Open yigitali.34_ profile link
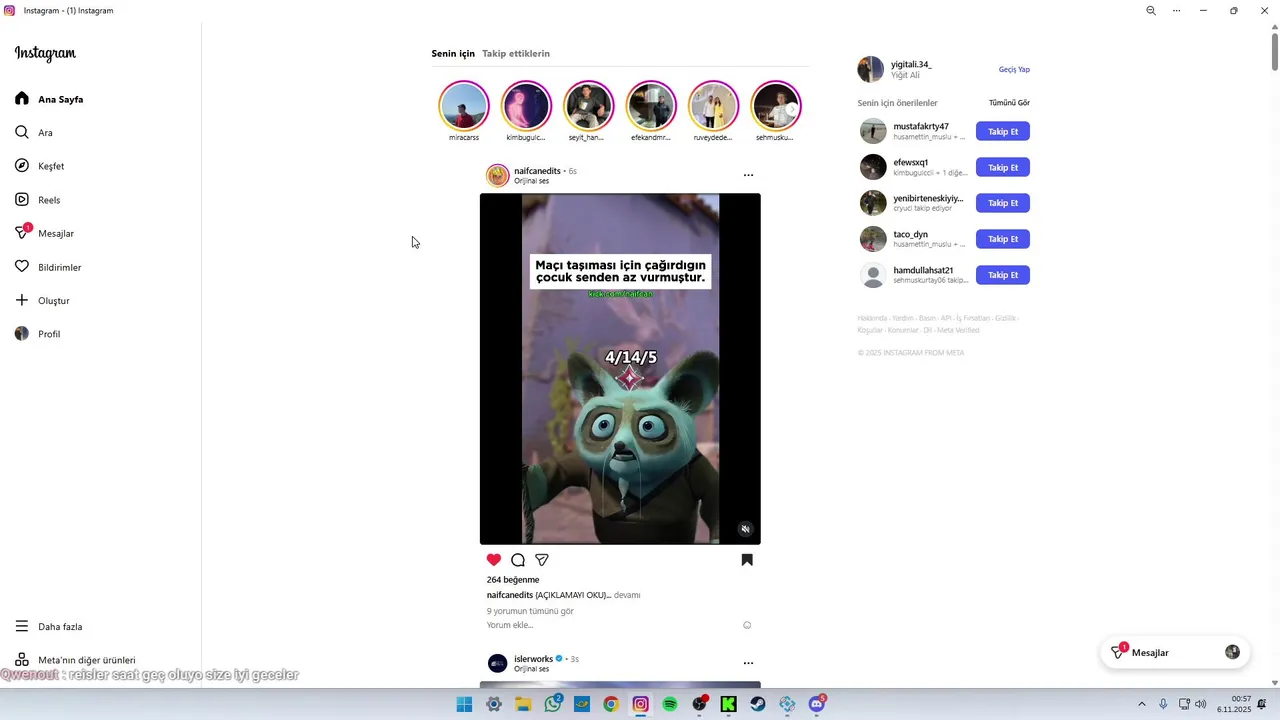1280x720 pixels. click(x=911, y=64)
